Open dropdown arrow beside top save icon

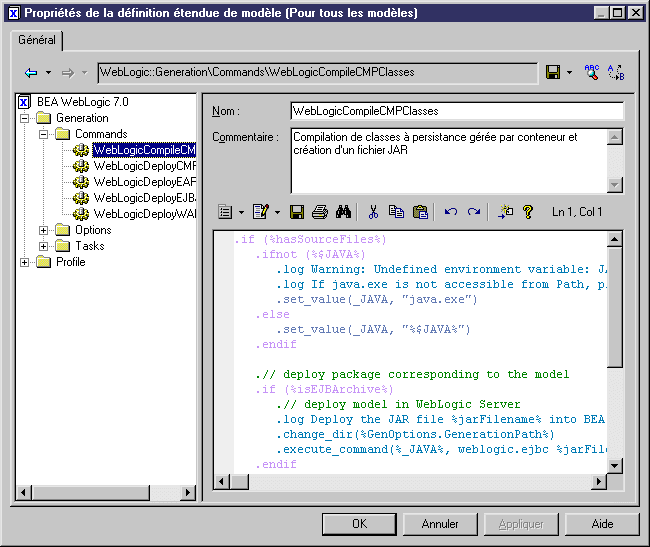point(569,72)
